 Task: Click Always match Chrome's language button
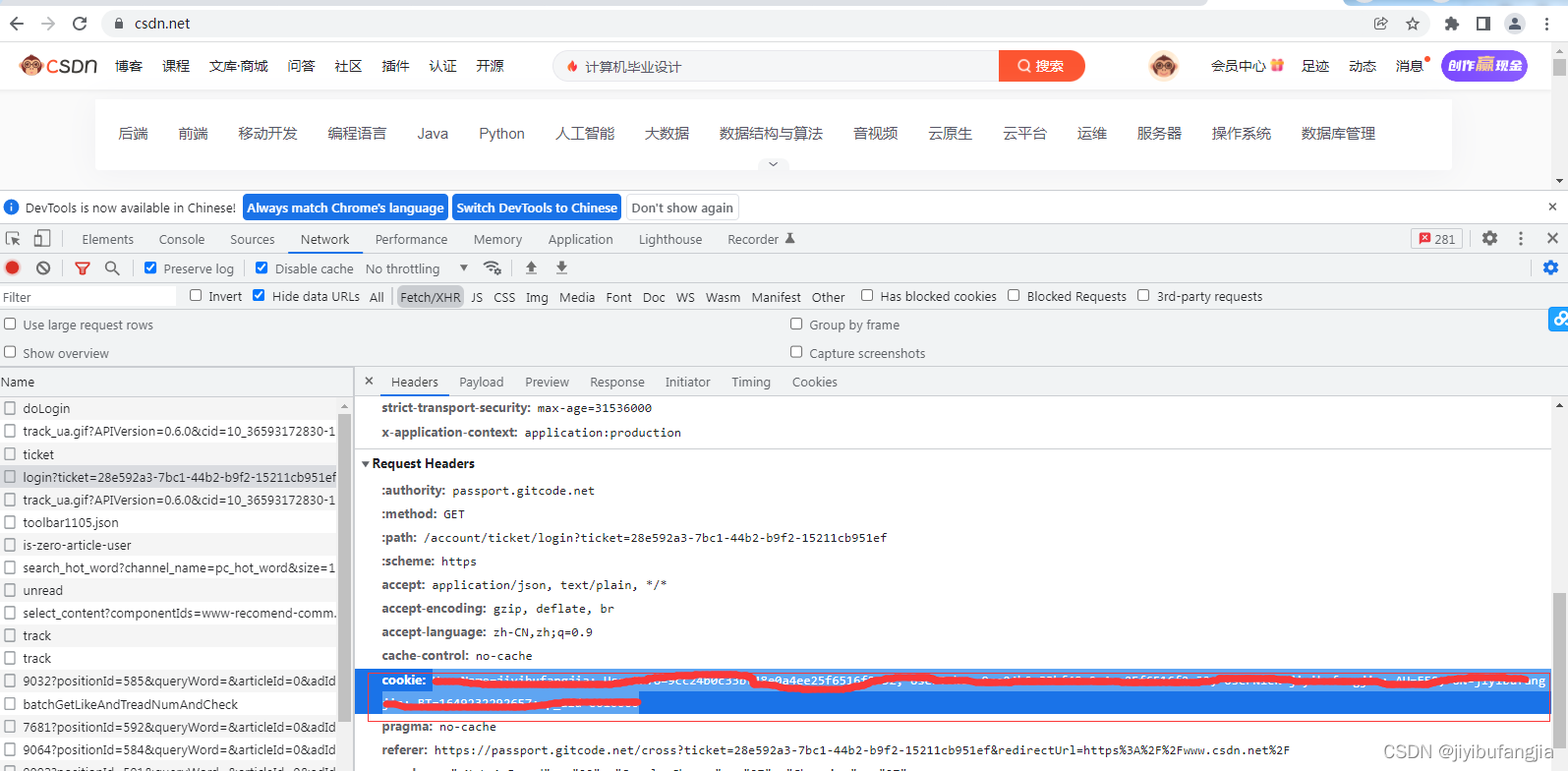tap(345, 208)
